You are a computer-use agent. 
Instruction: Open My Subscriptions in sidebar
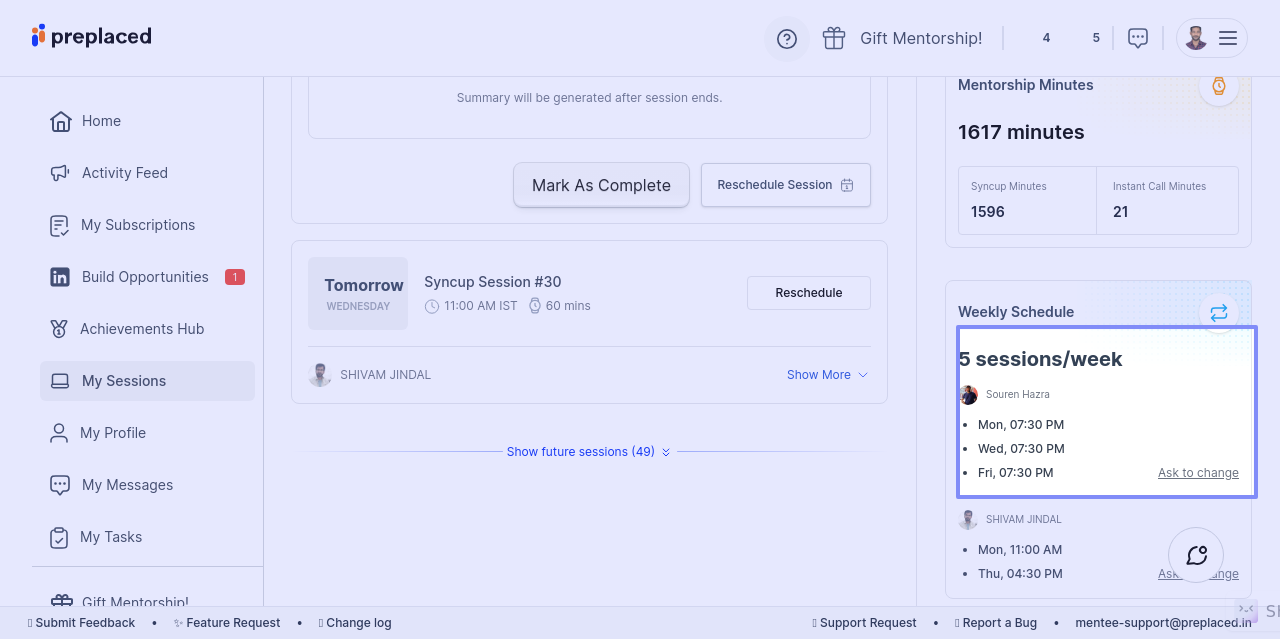(138, 225)
